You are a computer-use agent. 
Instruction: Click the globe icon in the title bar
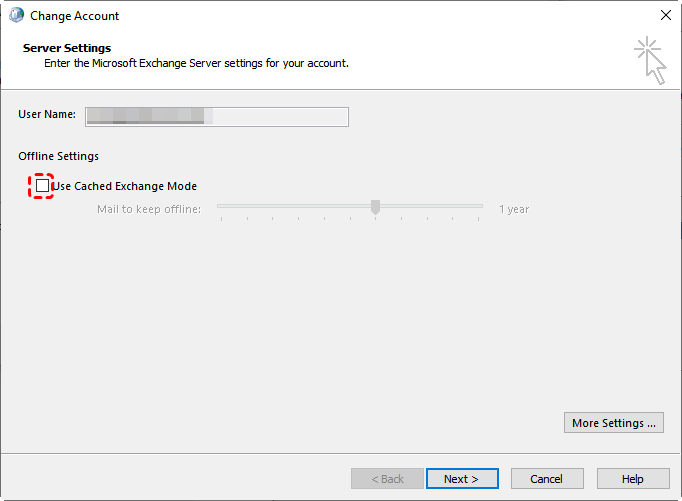[x=16, y=16]
